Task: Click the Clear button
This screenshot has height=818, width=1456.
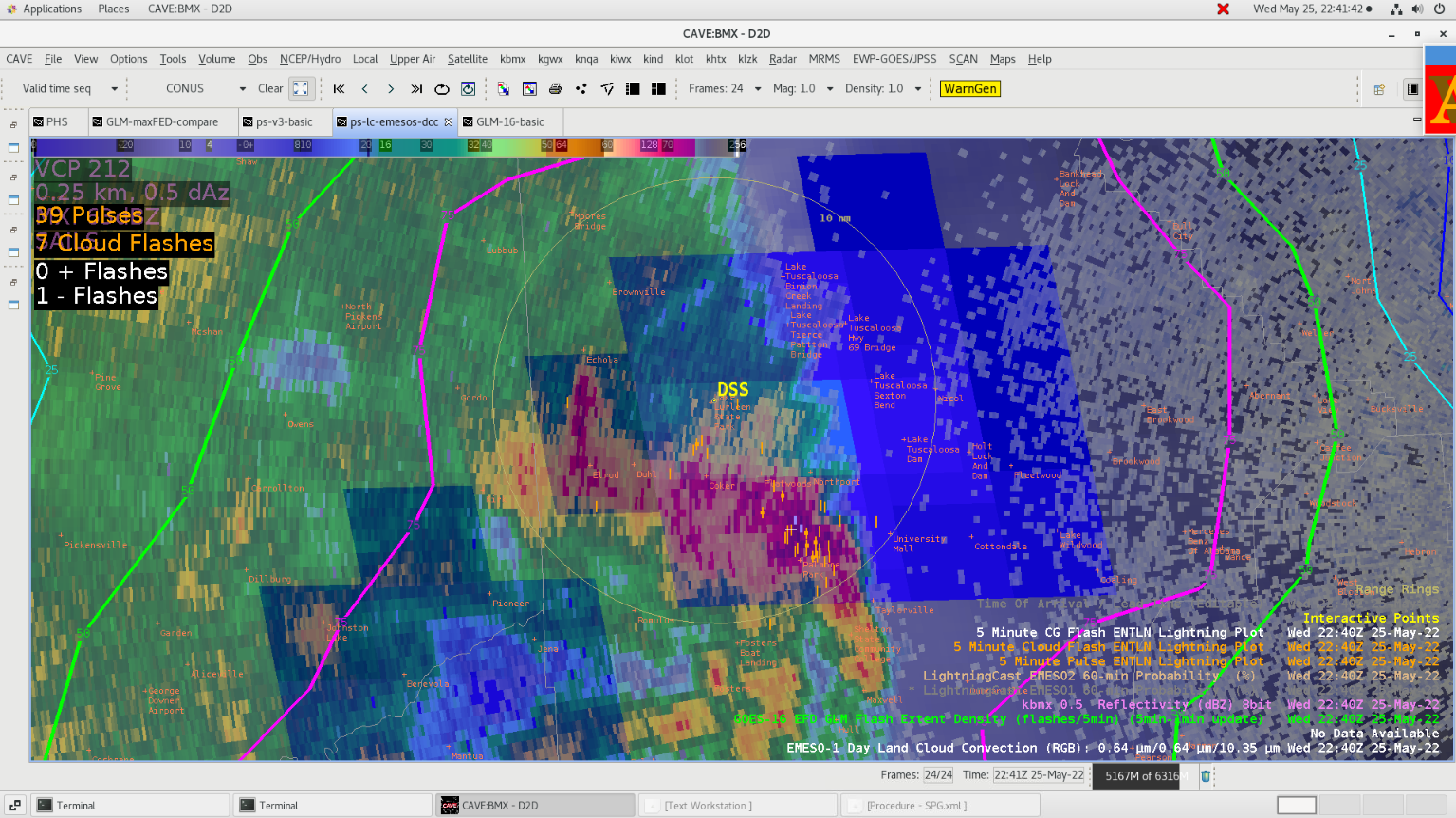Action: pos(269,88)
